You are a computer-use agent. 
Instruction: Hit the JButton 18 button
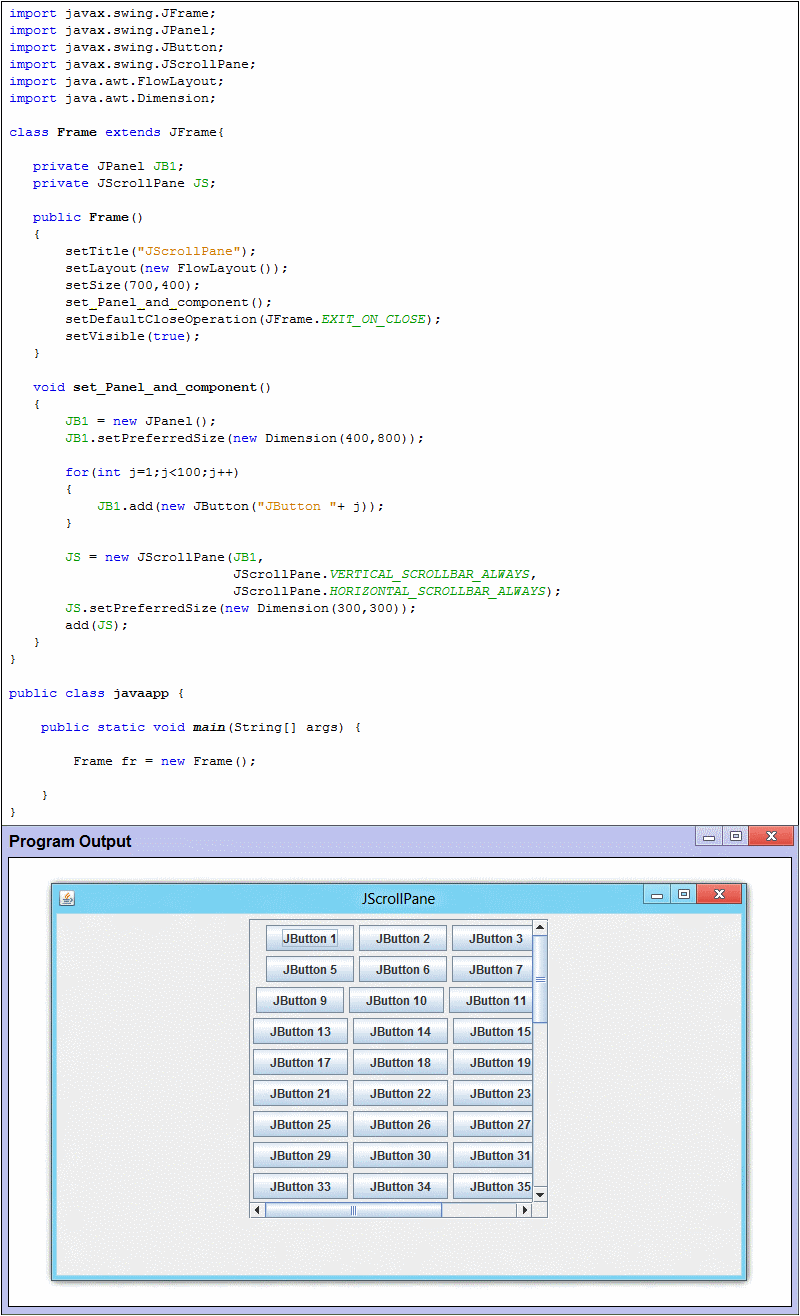[x=400, y=1063]
